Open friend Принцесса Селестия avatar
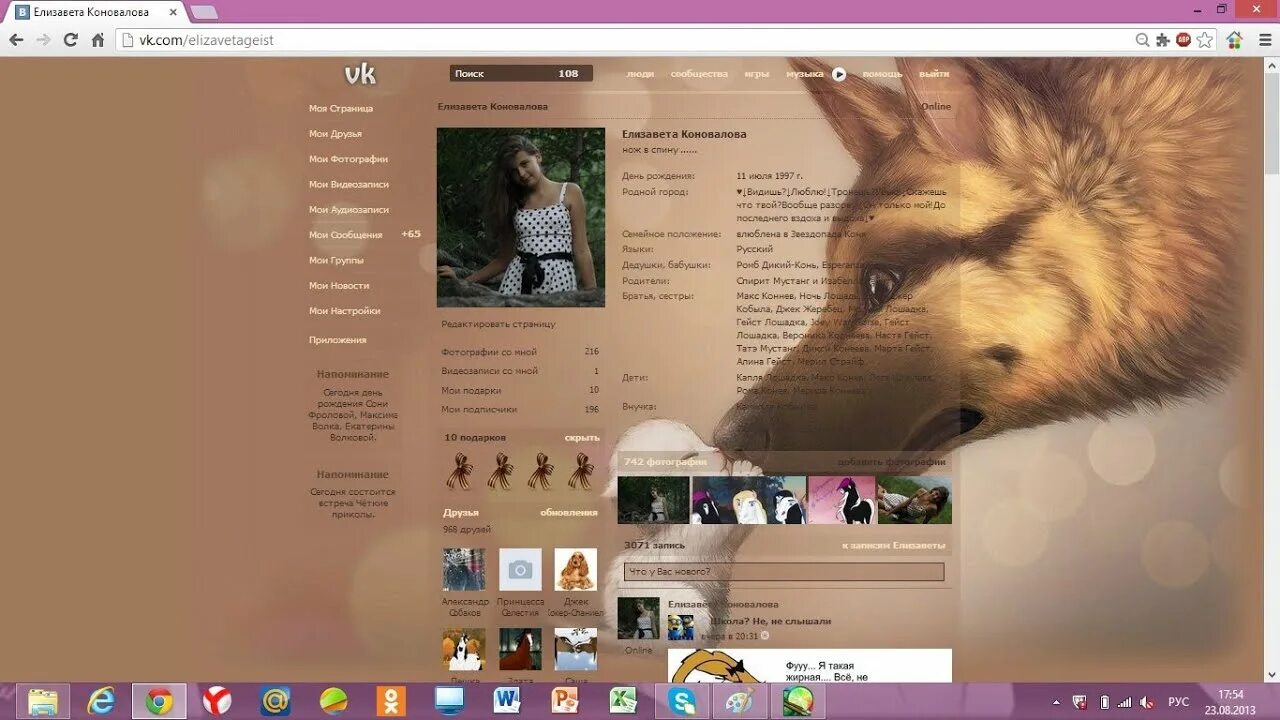Image resolution: width=1280 pixels, height=720 pixels. click(520, 569)
